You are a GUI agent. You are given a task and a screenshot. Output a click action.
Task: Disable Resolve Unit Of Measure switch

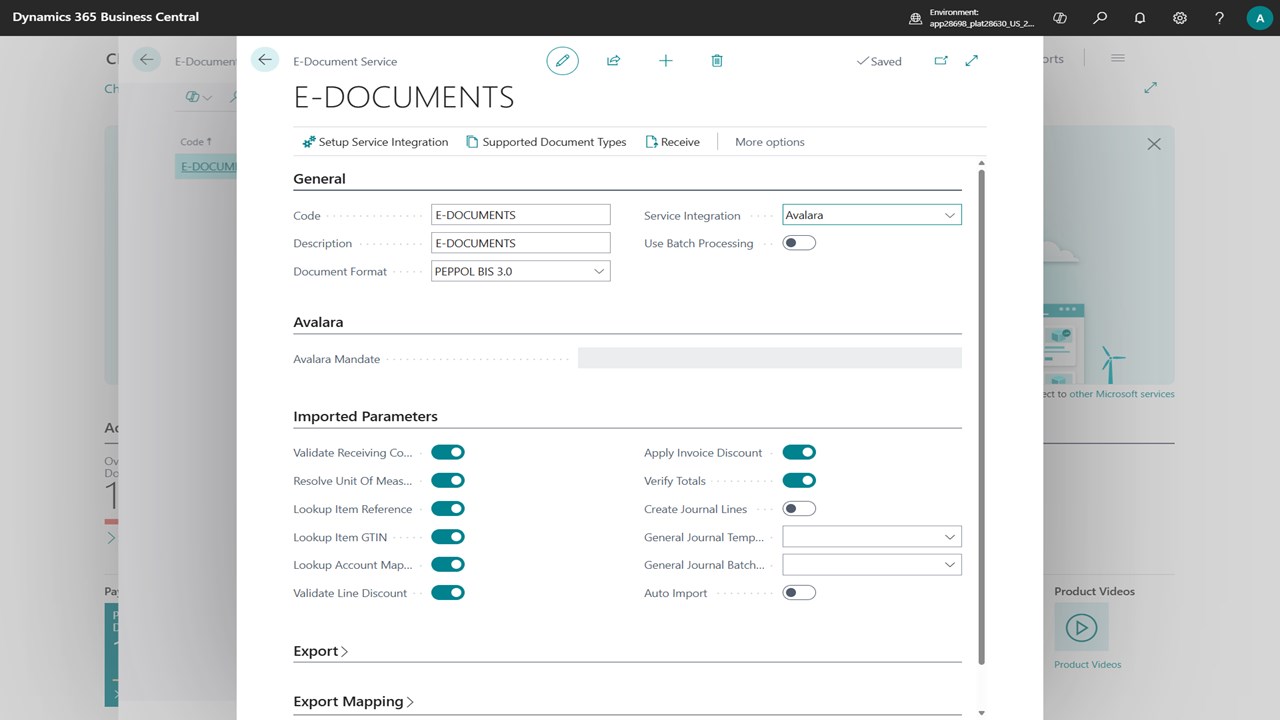click(x=448, y=481)
